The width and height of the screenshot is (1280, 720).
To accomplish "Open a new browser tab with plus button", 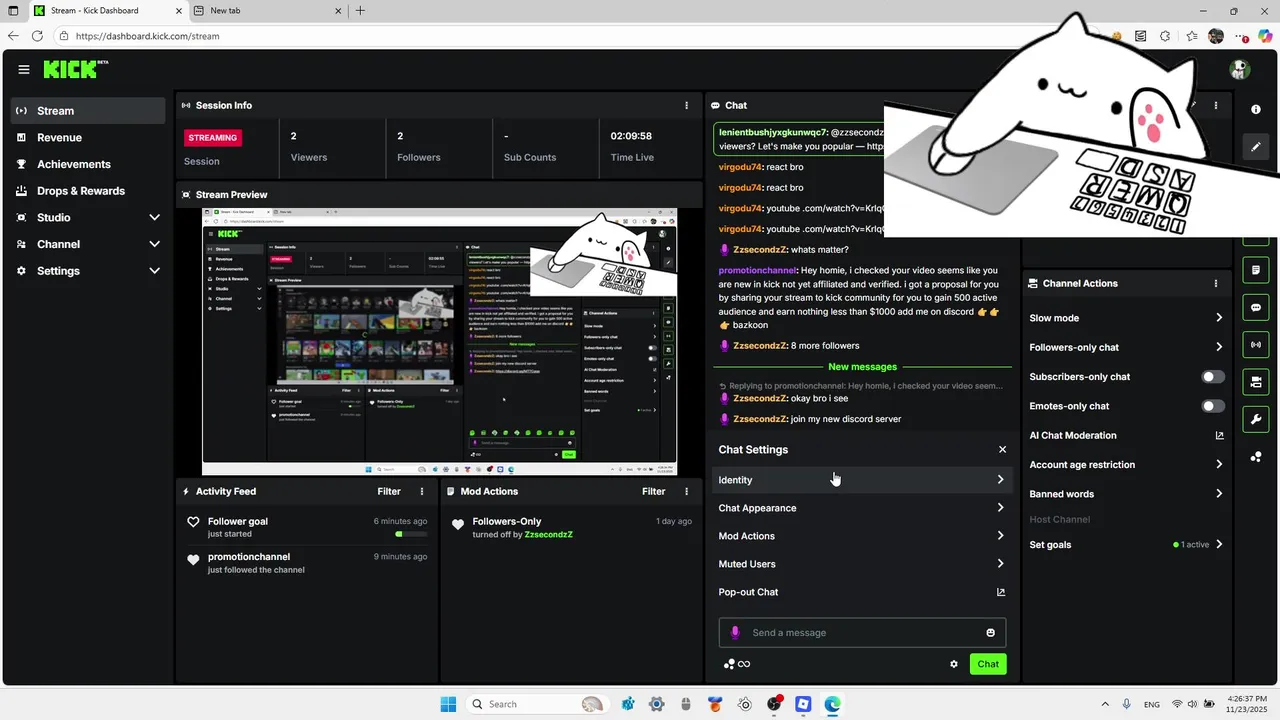I will point(360,11).
